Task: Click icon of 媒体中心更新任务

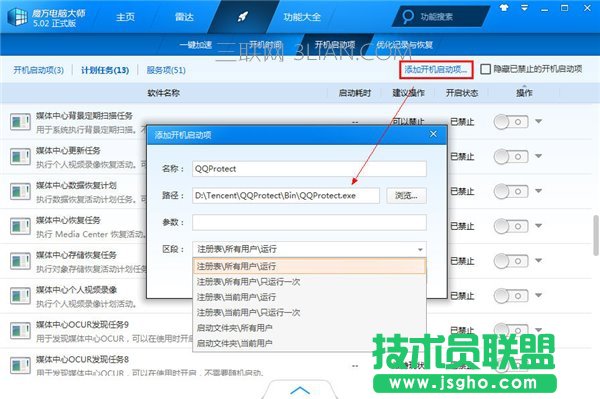Action: pyautogui.click(x=20, y=157)
